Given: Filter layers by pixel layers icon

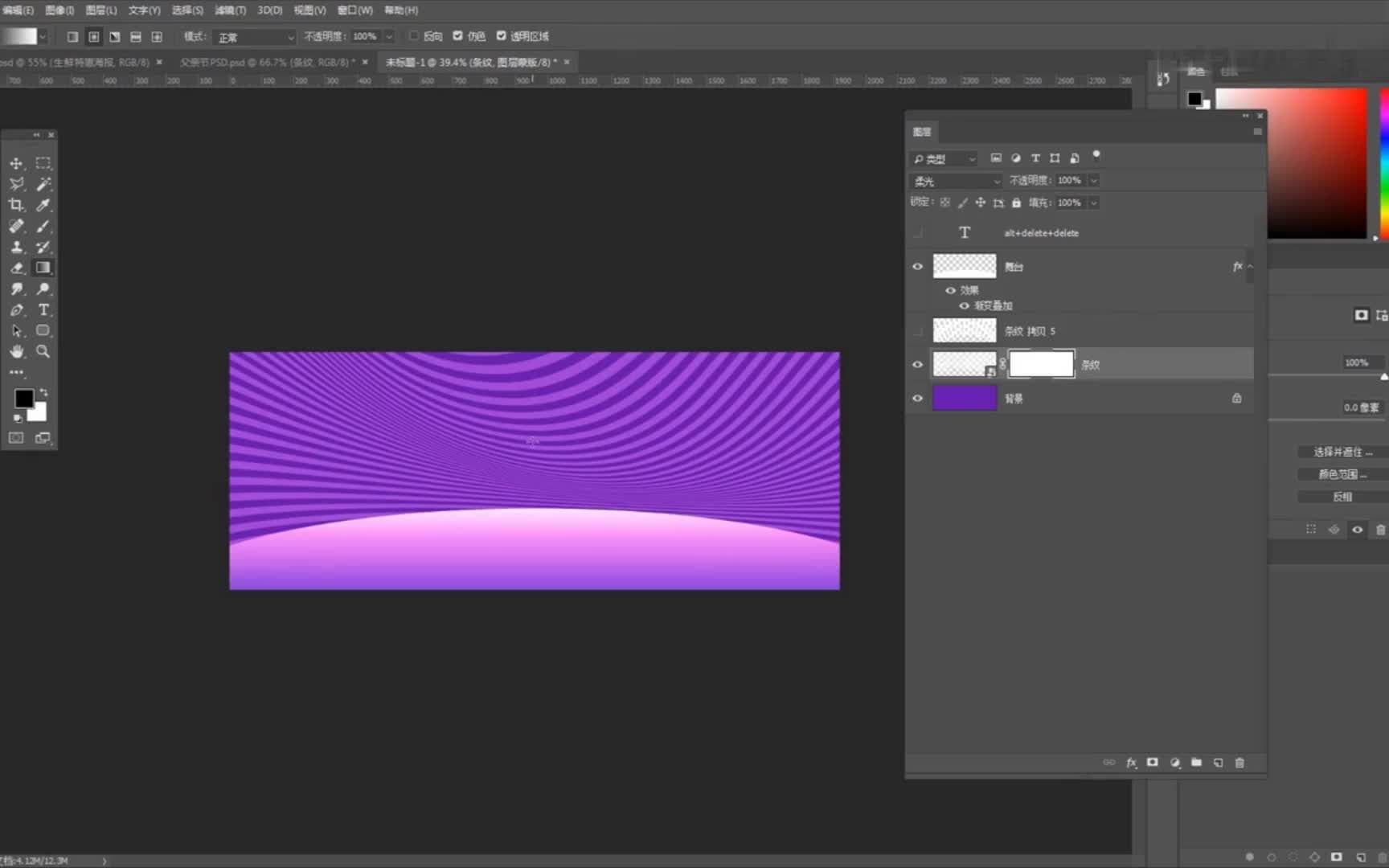Looking at the screenshot, I should [996, 158].
